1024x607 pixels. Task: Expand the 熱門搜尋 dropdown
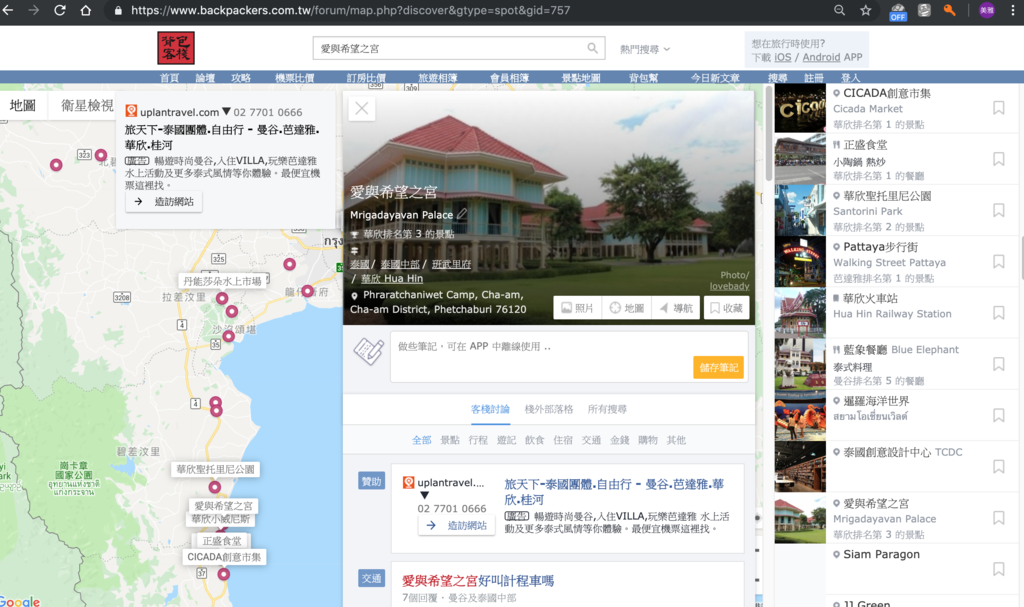tap(645, 49)
